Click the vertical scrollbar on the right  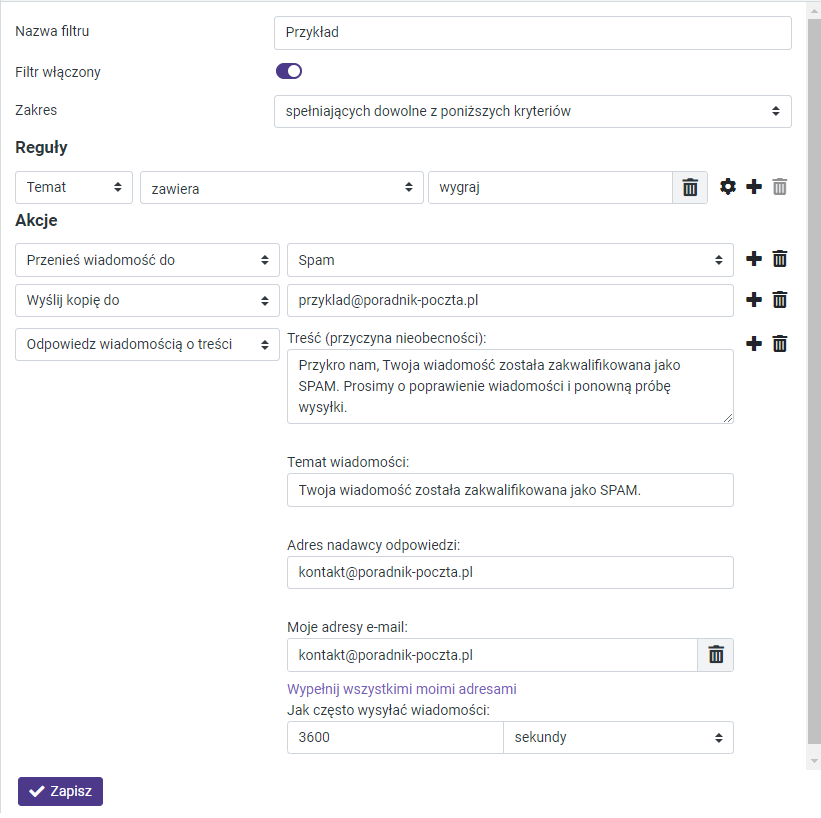[x=813, y=400]
